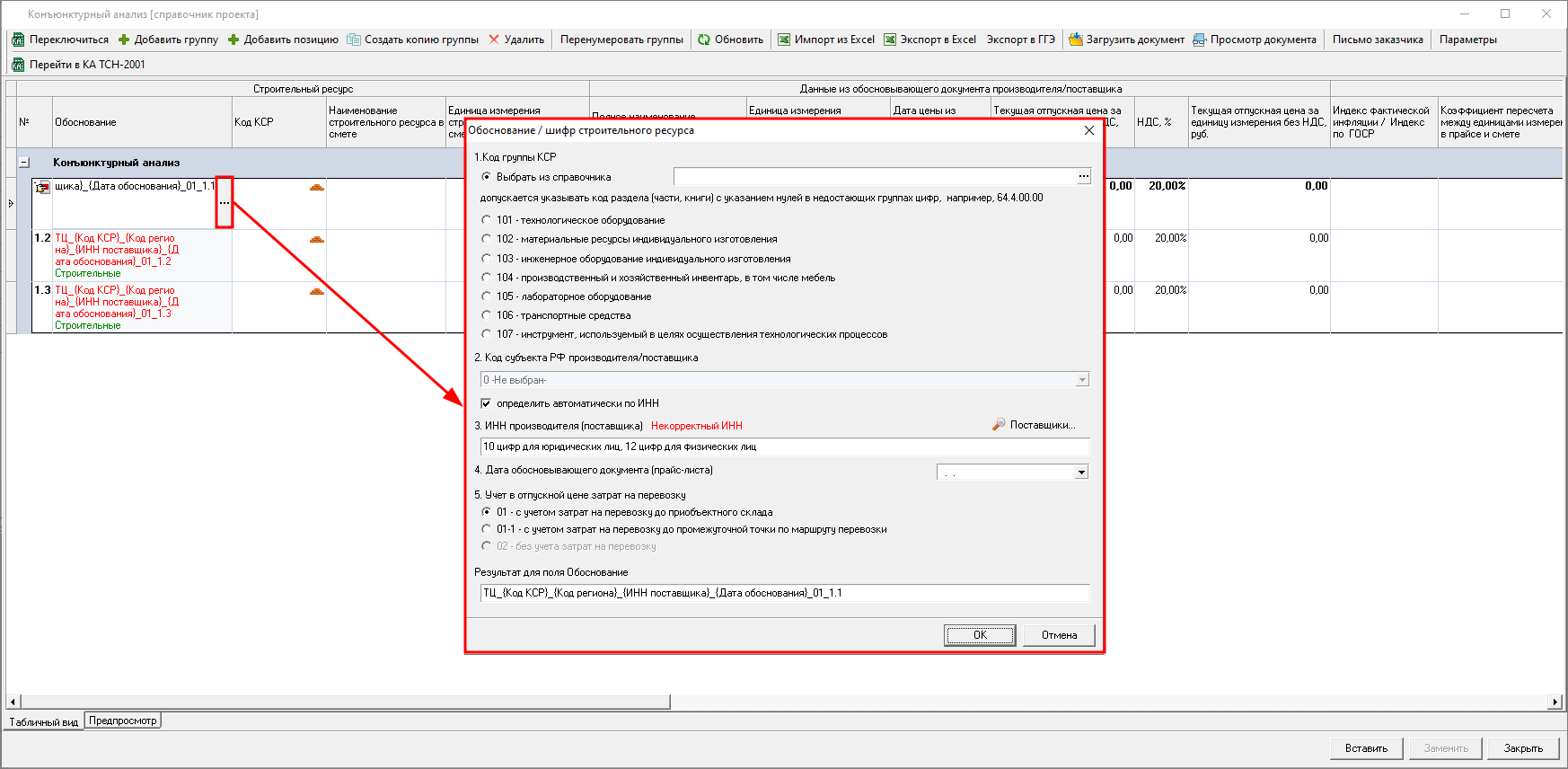The height and width of the screenshot is (769, 1568).
Task: Click the 'Добавить позицию' plus icon
Action: pos(233,40)
